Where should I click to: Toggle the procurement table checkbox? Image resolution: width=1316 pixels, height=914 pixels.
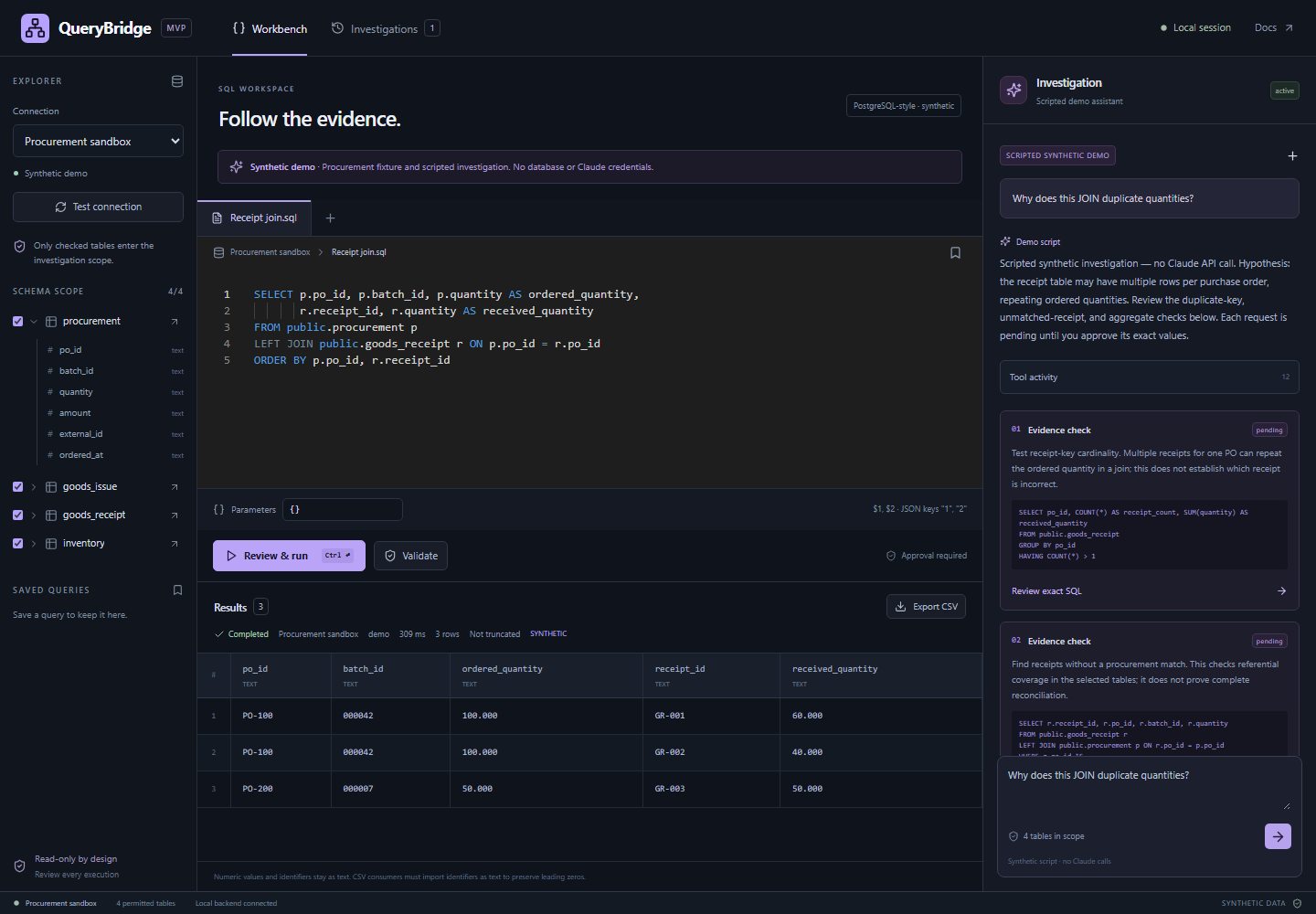click(17, 322)
